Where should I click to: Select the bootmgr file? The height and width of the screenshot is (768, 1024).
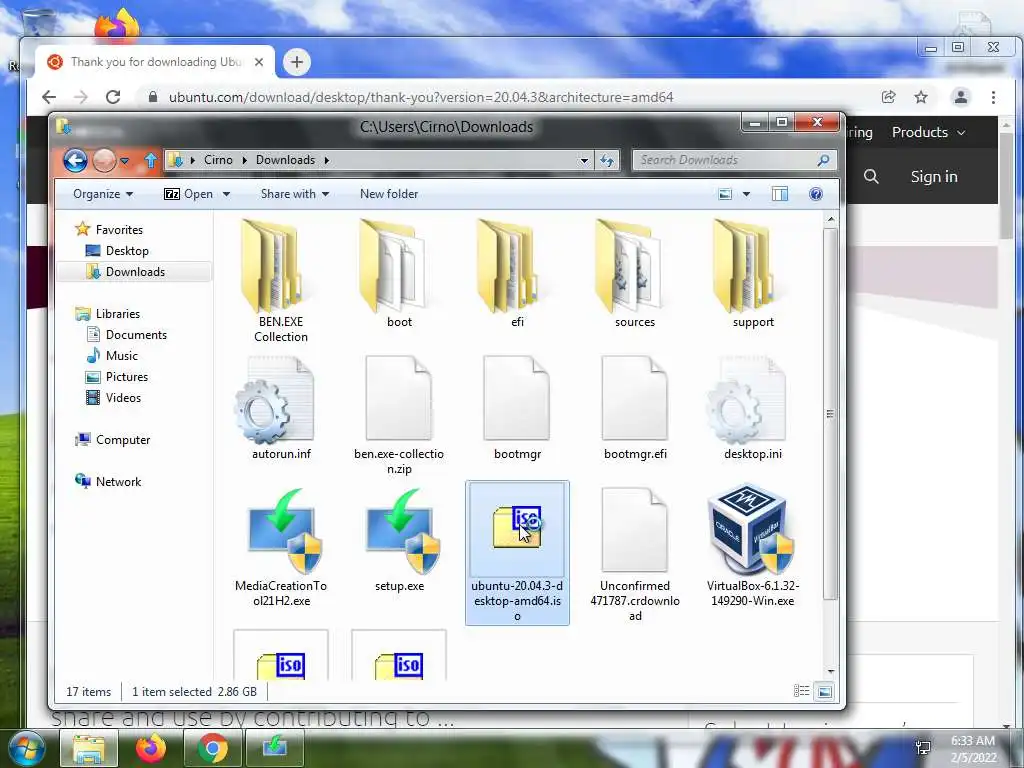(517, 408)
